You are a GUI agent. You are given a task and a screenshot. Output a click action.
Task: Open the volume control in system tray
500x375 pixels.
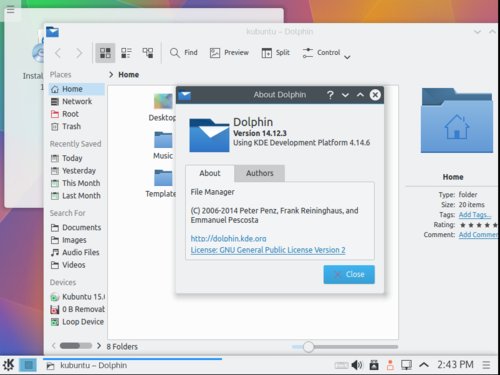coord(357,365)
